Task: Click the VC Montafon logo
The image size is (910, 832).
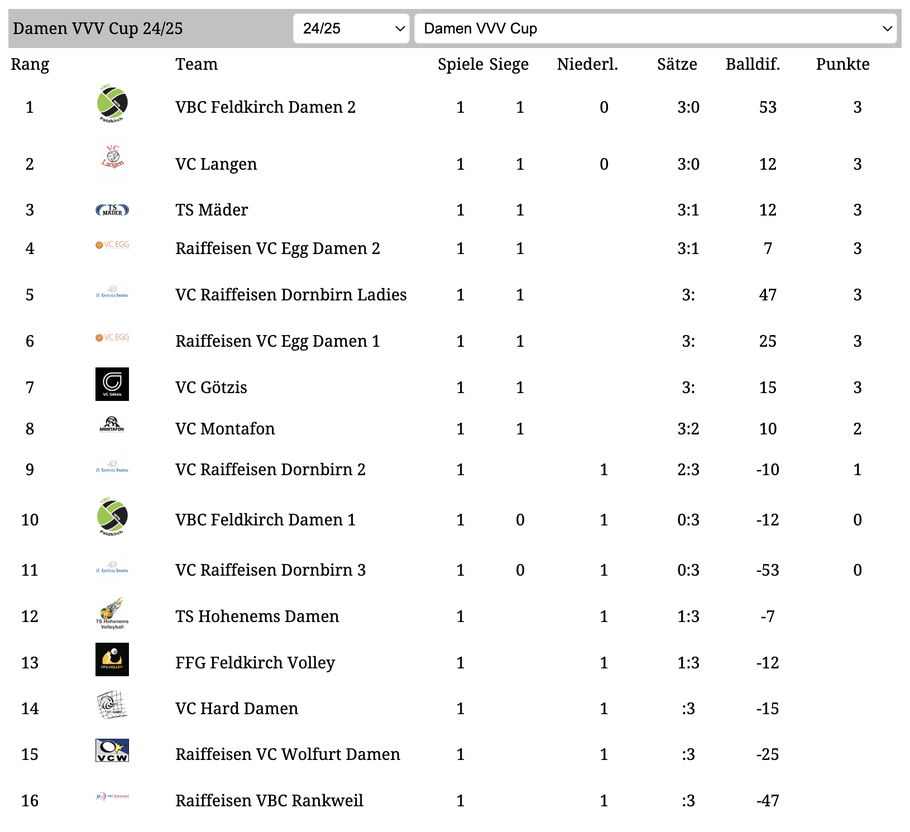Action: point(112,425)
